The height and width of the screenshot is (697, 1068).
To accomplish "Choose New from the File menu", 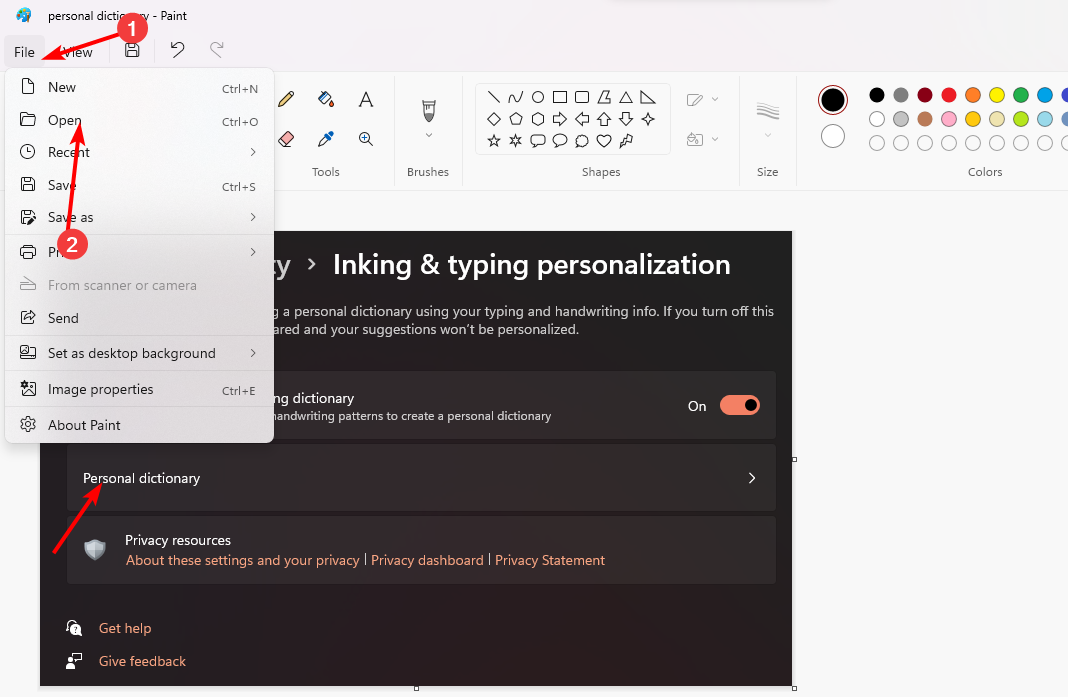I will click(x=140, y=87).
